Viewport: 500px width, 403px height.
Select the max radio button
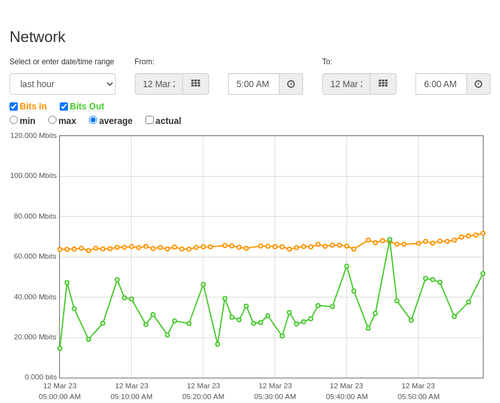click(x=52, y=120)
